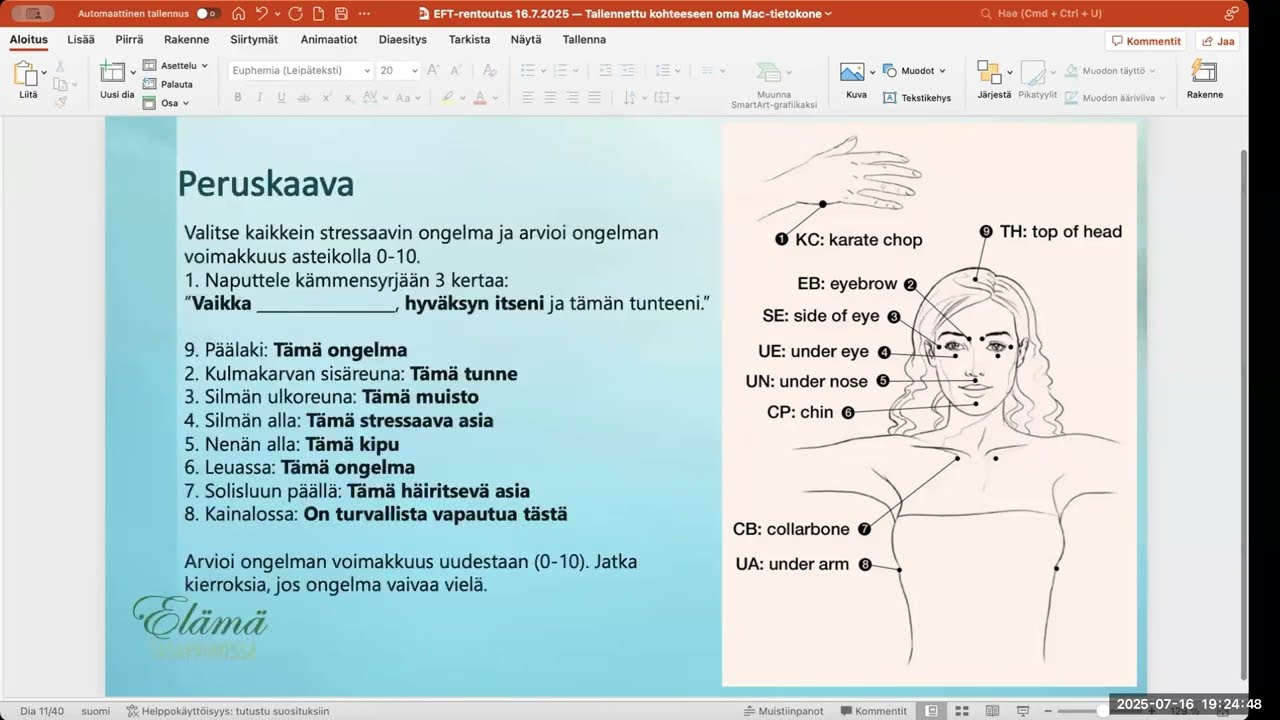
Task: Toggle Italic formatting
Action: click(260, 97)
